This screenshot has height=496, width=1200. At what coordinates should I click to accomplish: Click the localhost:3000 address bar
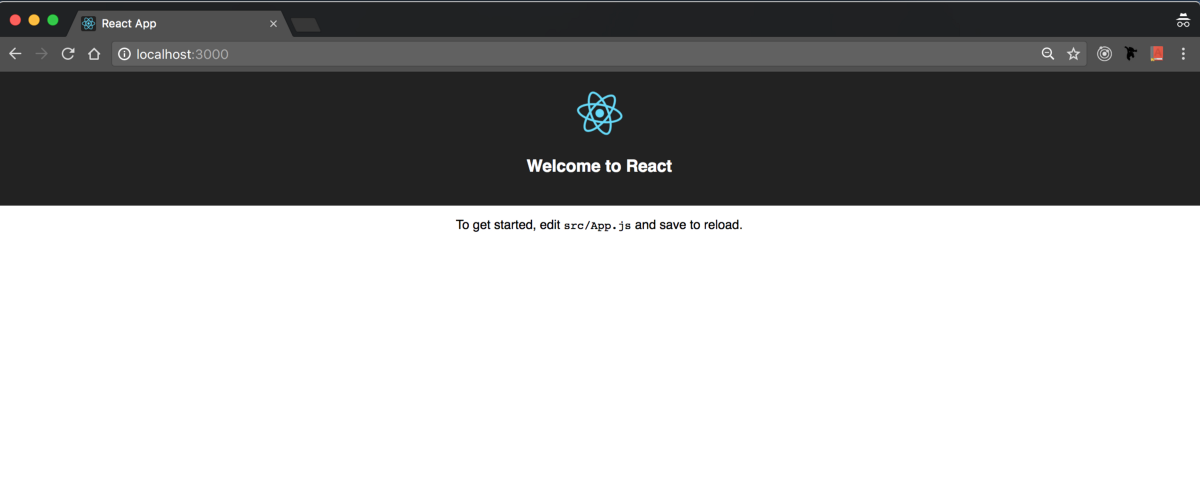[598, 54]
